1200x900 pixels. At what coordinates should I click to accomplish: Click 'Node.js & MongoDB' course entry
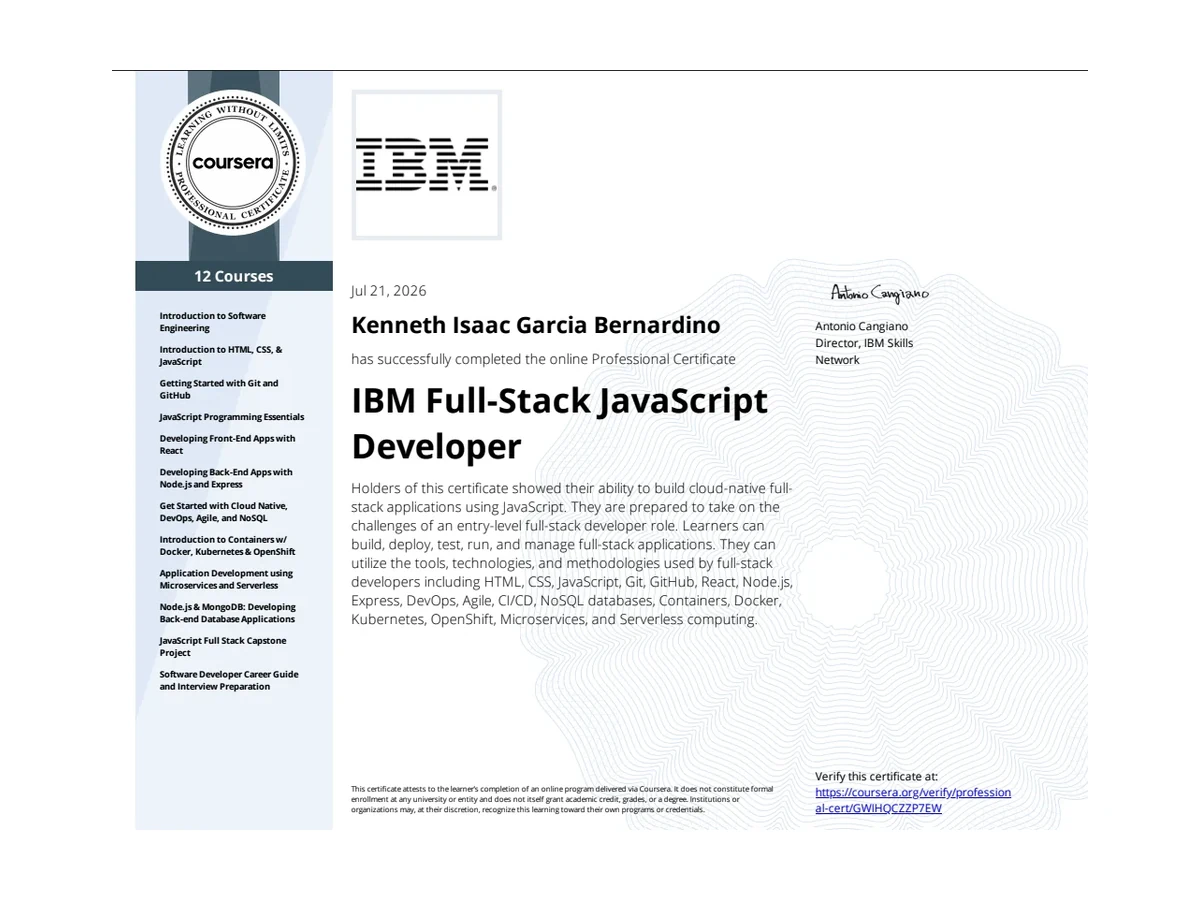click(228, 613)
